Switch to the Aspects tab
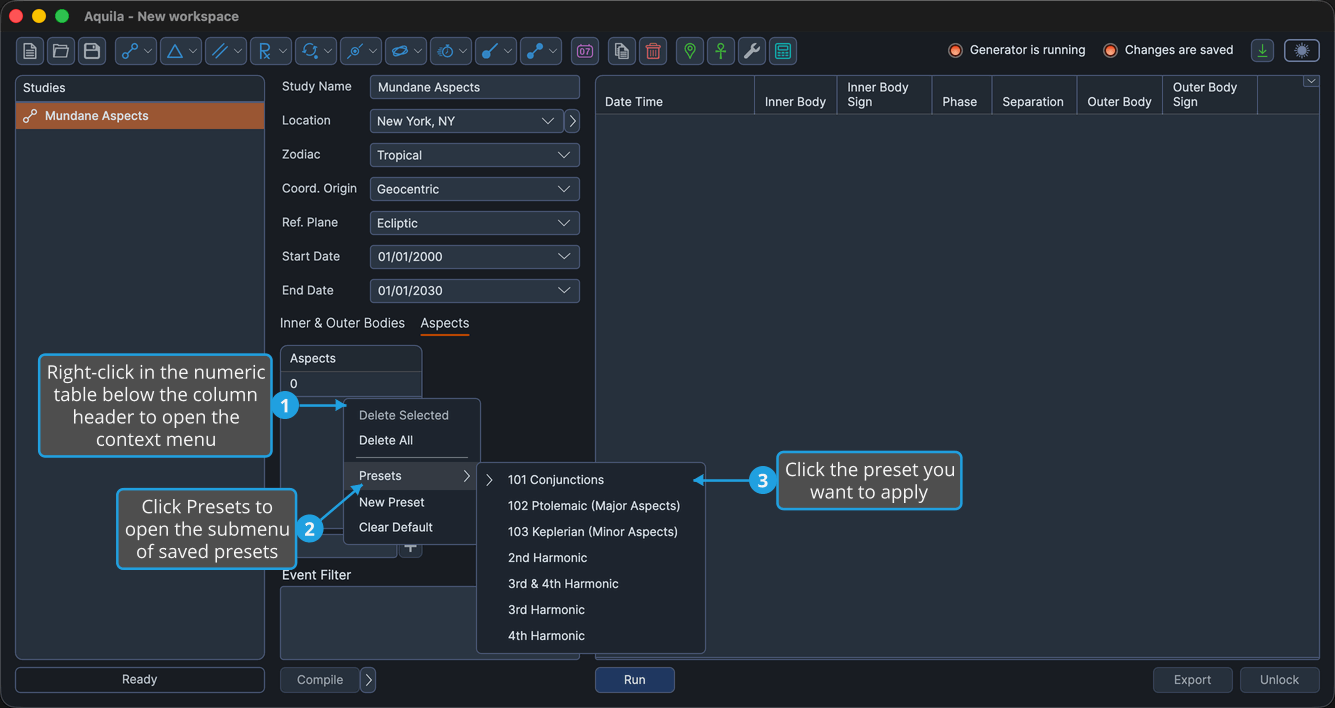This screenshot has height=708, width=1335. click(x=445, y=323)
